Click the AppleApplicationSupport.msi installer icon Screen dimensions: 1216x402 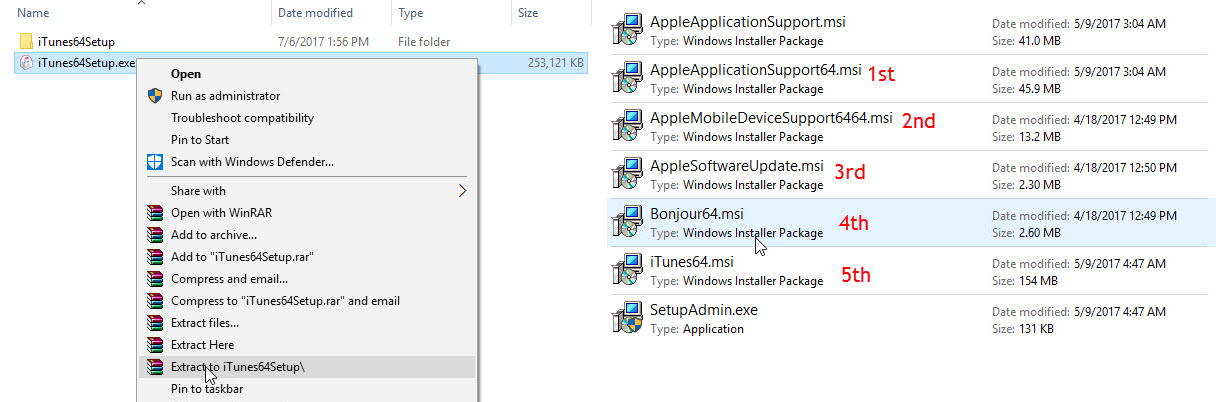coord(627,30)
